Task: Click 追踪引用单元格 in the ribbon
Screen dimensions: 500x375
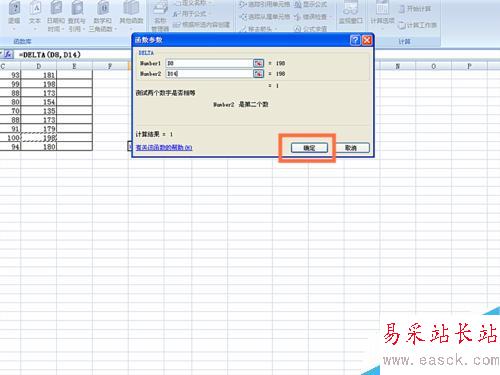Action: click(x=265, y=5)
